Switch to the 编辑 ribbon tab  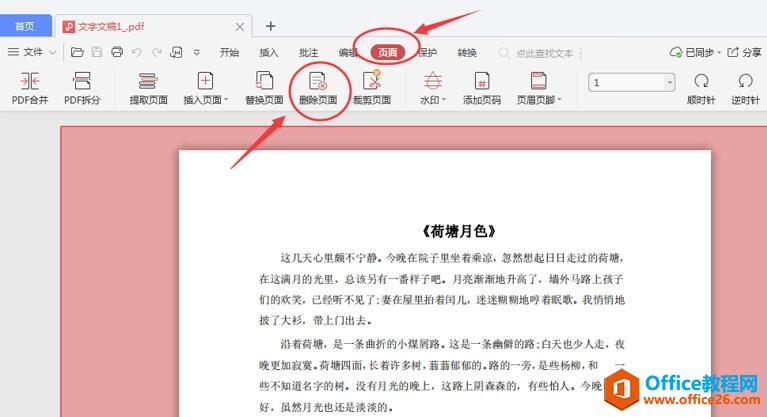(348, 52)
